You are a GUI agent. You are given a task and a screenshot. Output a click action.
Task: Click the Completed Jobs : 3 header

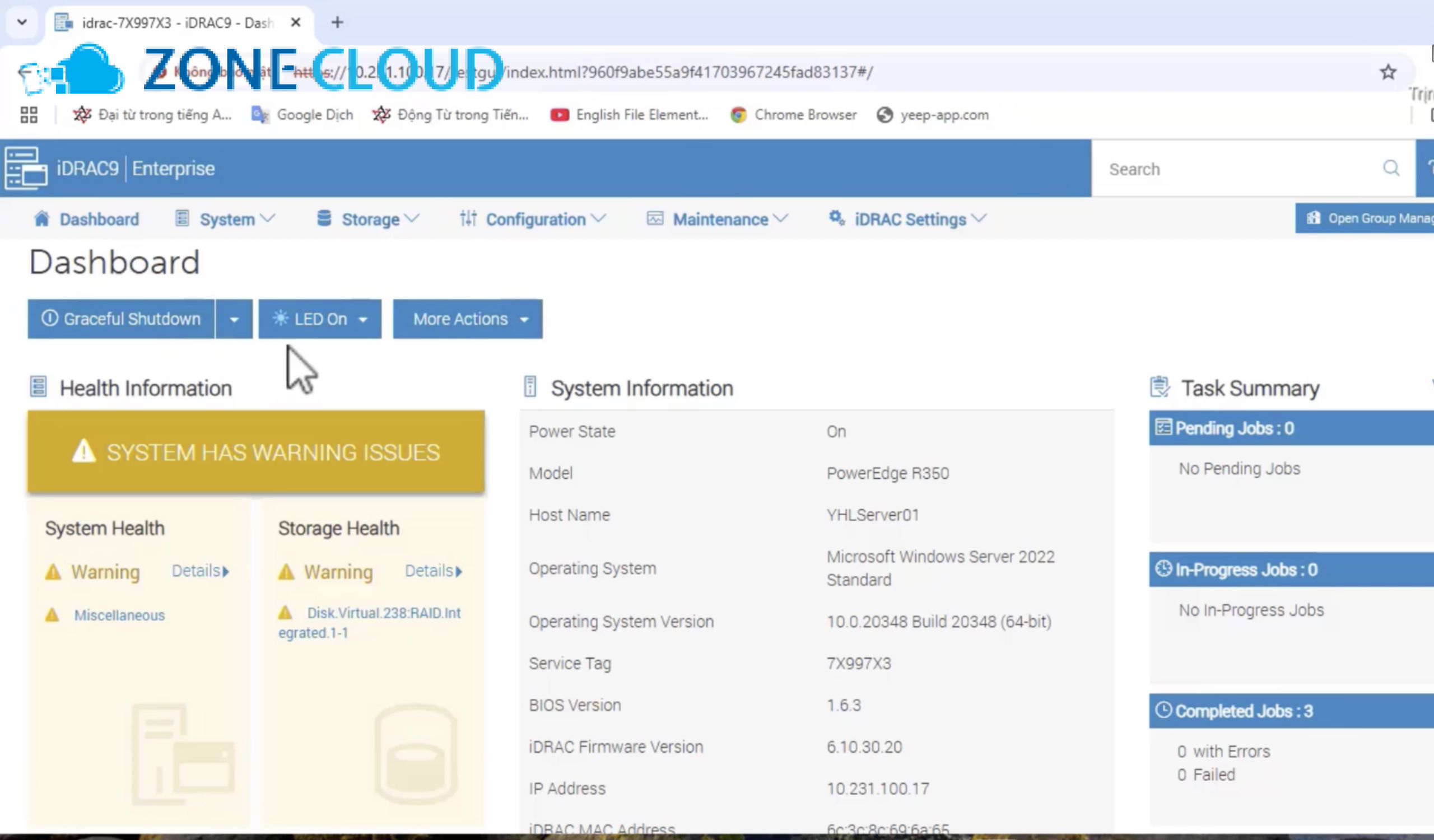tap(1291, 711)
